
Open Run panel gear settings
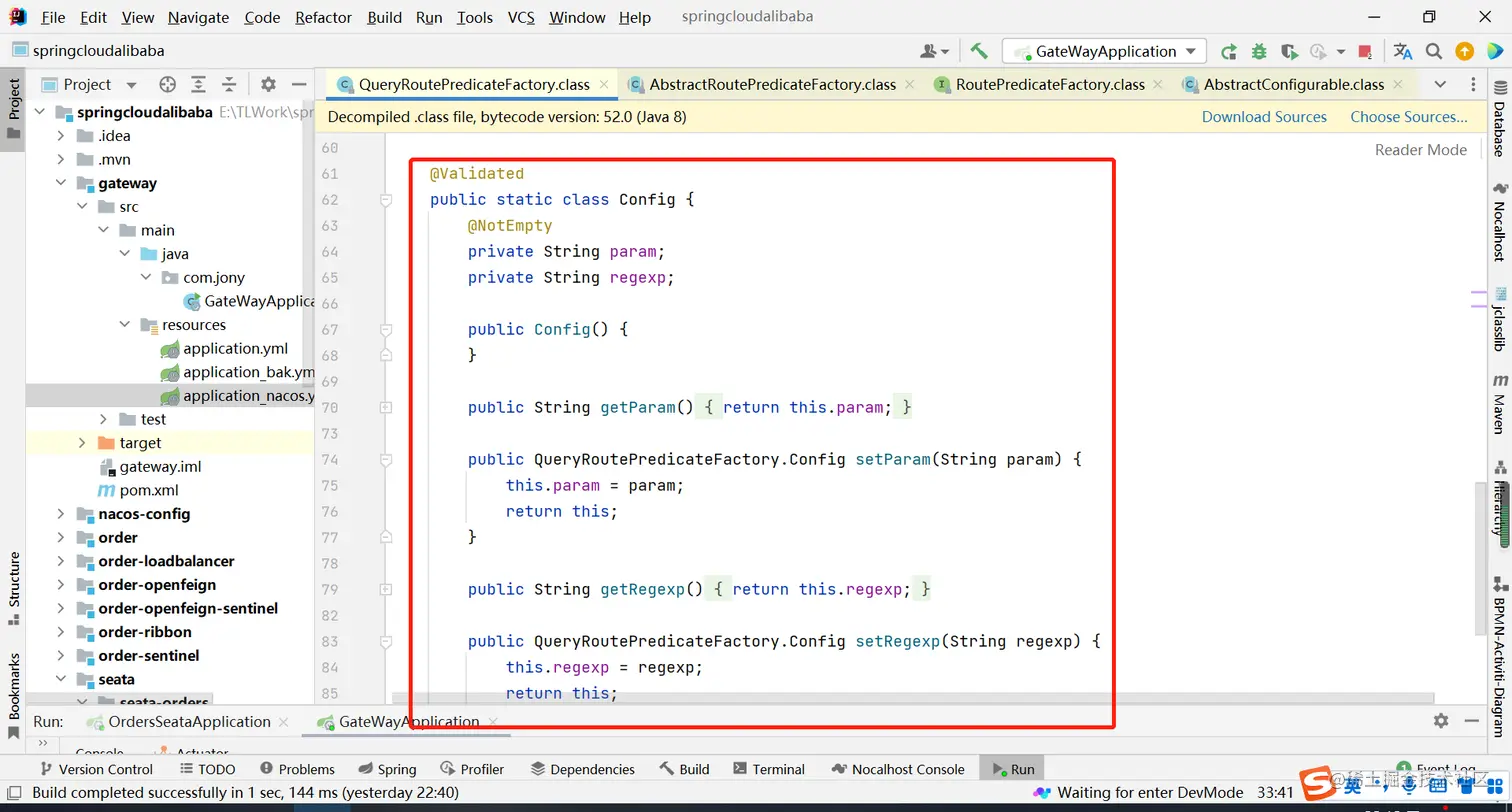click(x=1440, y=721)
